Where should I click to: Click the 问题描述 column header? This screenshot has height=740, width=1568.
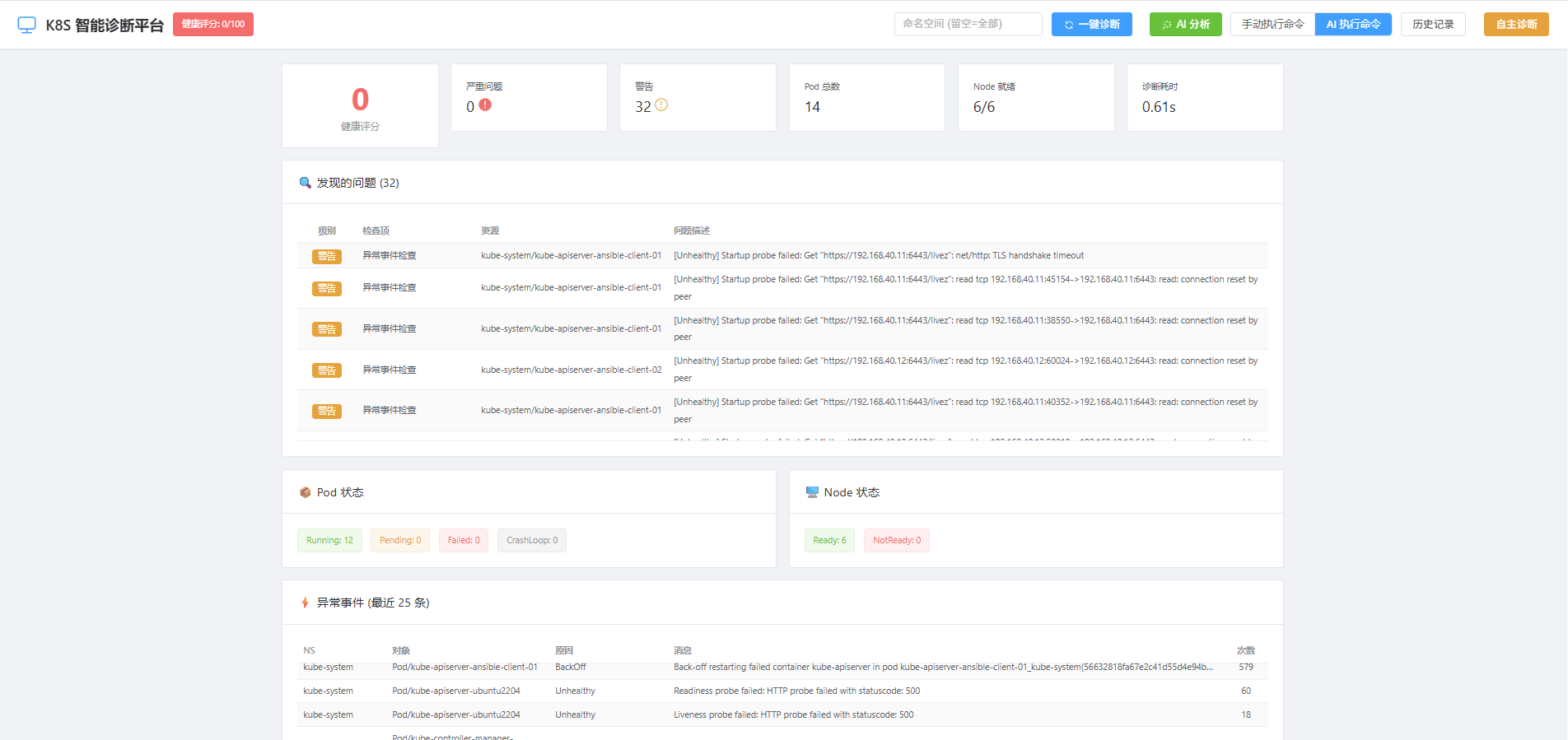click(692, 231)
